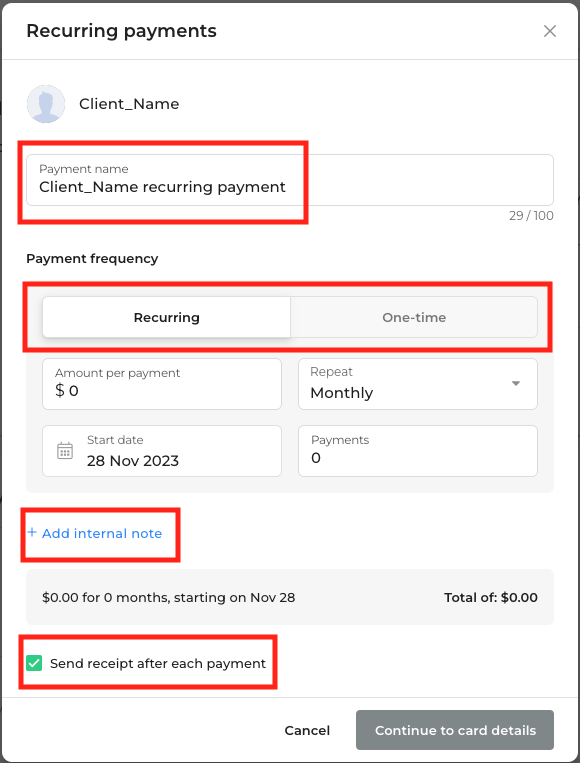Uncheck the green Send receipt checkbox

click(x=34, y=663)
